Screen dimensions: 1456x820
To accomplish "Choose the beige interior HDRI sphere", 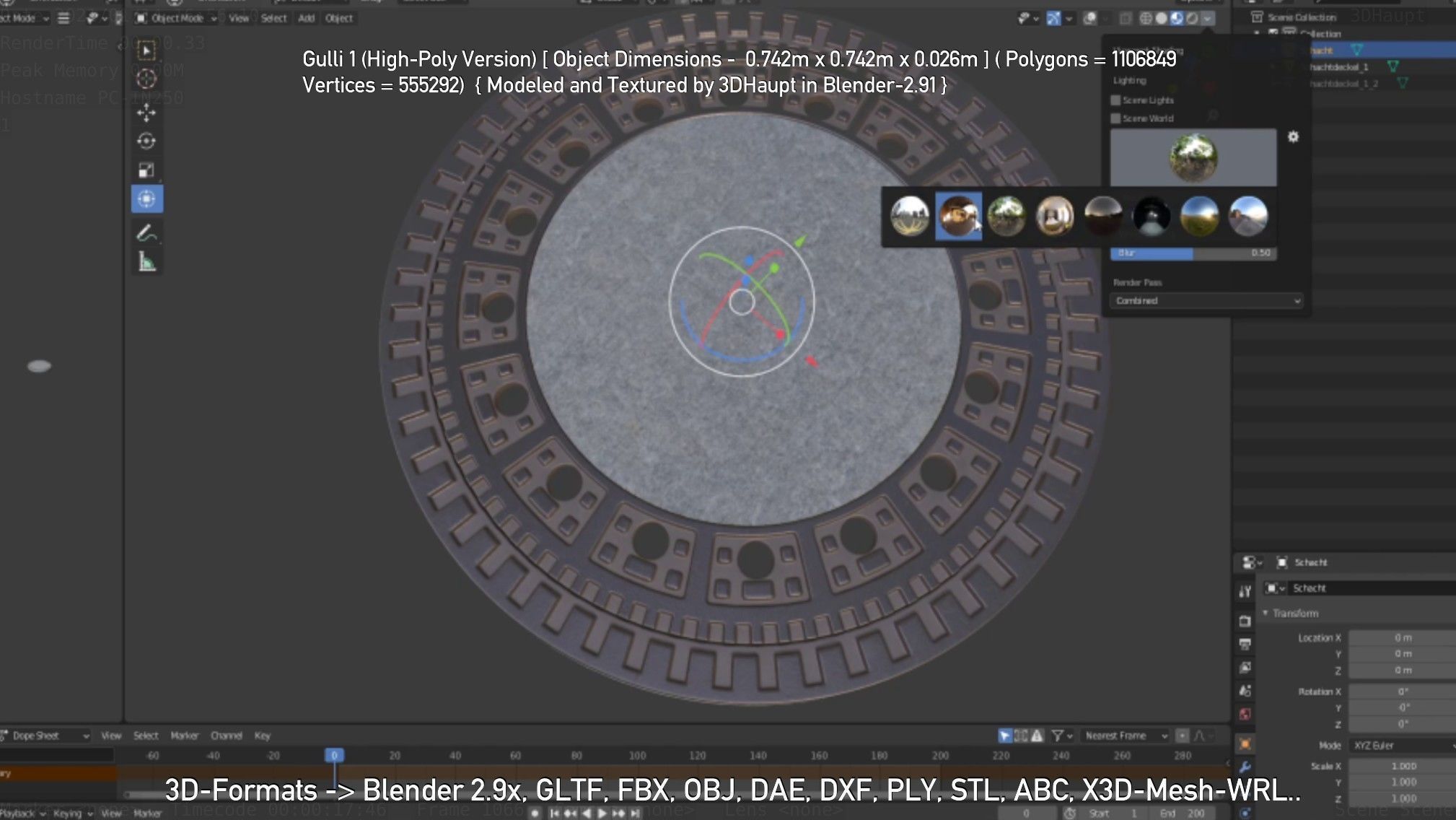I will (1055, 216).
